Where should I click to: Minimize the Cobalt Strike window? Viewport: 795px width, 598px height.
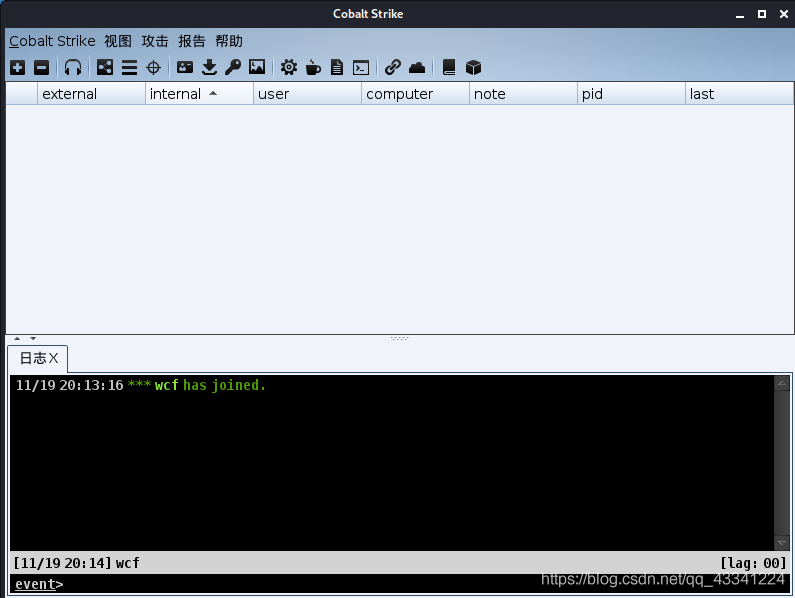[740, 14]
